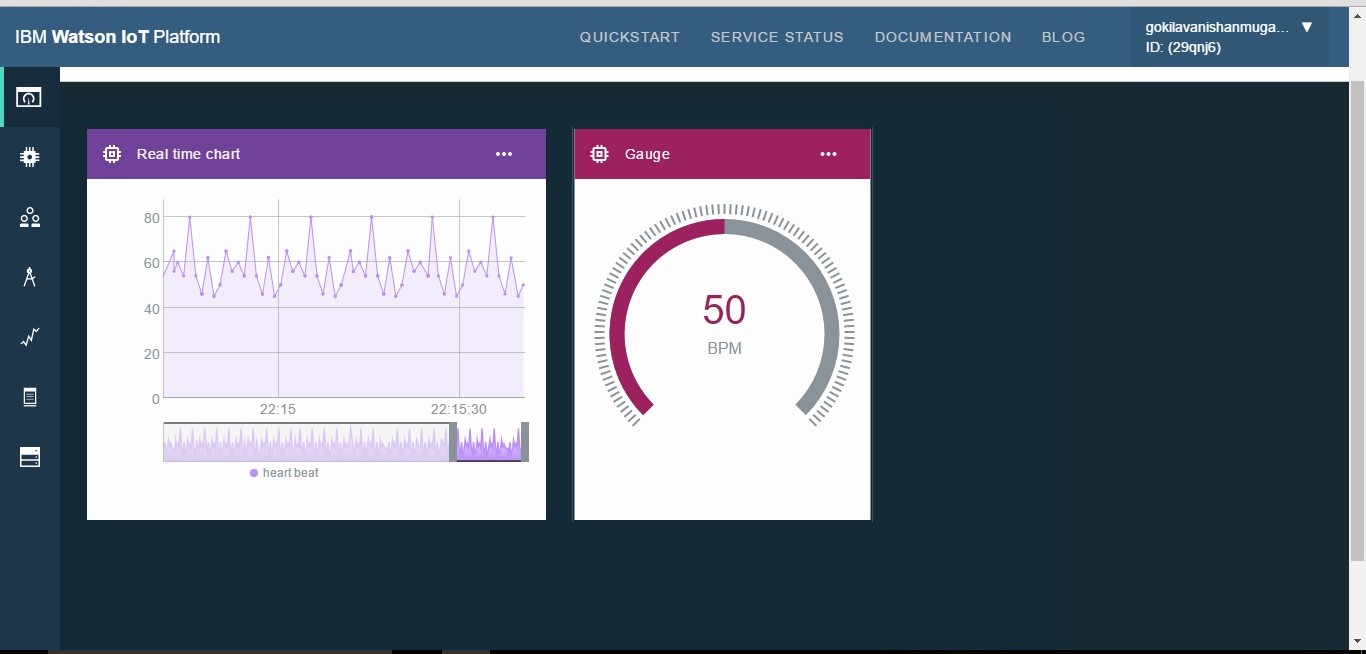Image resolution: width=1366 pixels, height=654 pixels.
Task: Open the Settings server icon in sidebar
Action: [29, 457]
